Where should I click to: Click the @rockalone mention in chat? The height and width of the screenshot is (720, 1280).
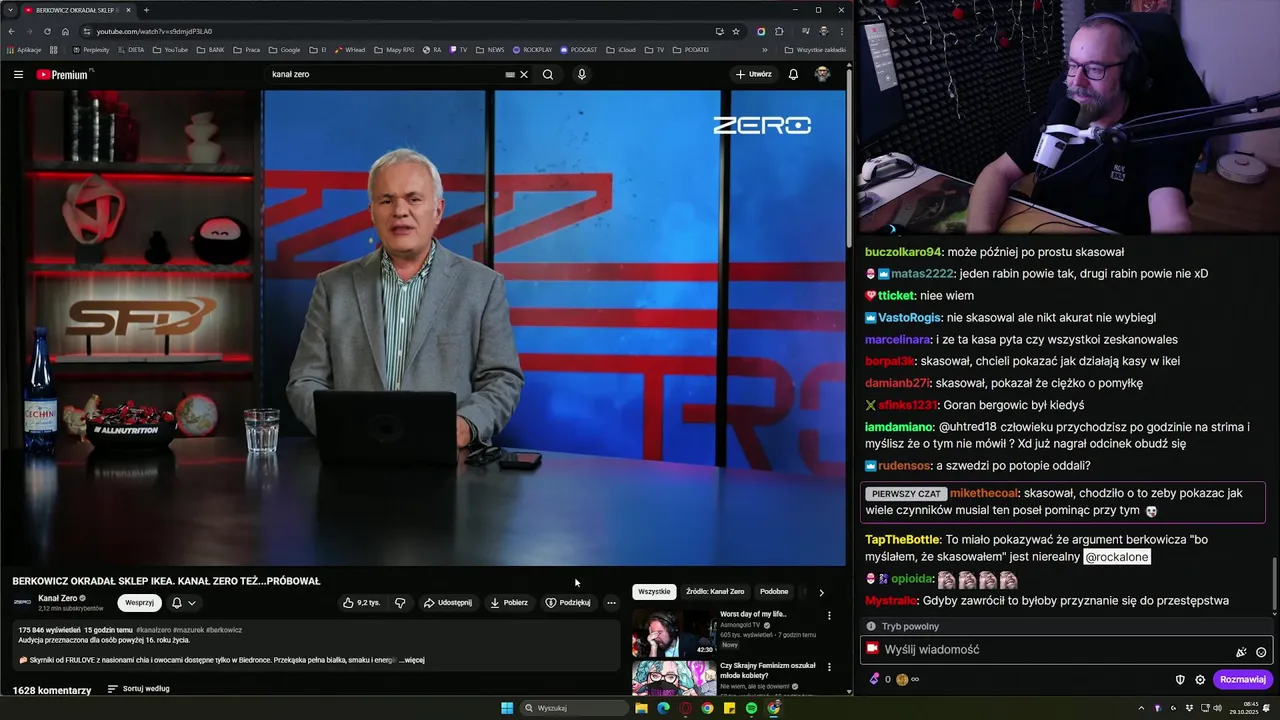pyautogui.click(x=1117, y=557)
